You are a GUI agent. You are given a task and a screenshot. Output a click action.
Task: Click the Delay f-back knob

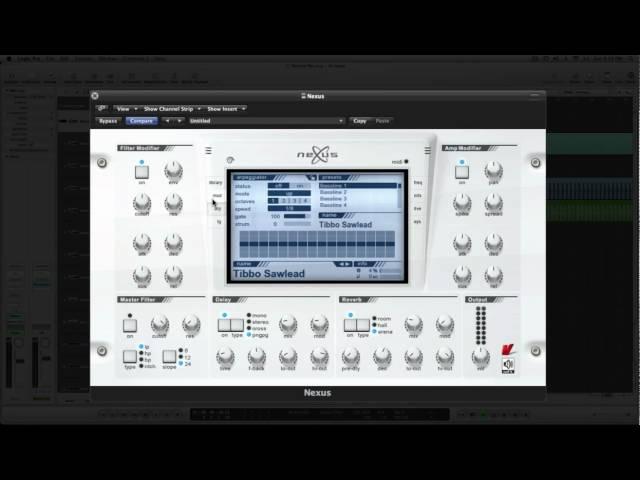[256, 356]
